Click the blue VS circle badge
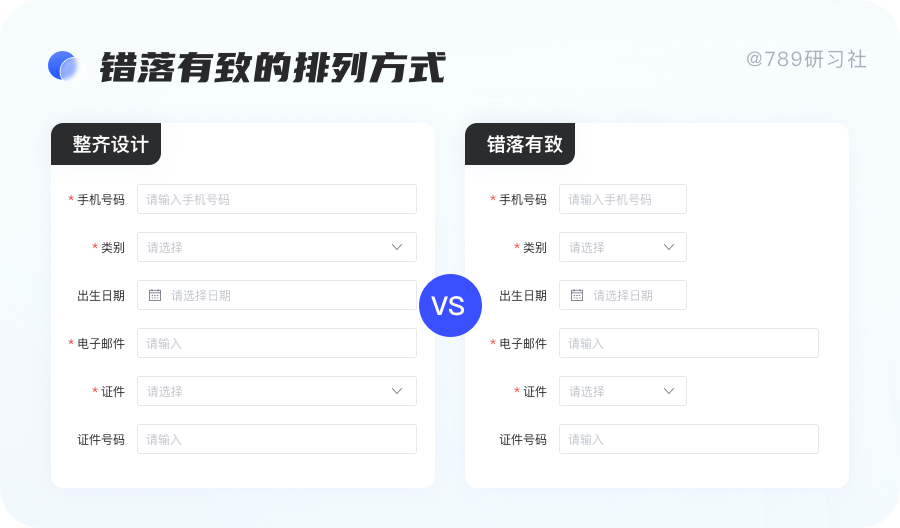Image resolution: width=900 pixels, height=528 pixels. [x=450, y=305]
